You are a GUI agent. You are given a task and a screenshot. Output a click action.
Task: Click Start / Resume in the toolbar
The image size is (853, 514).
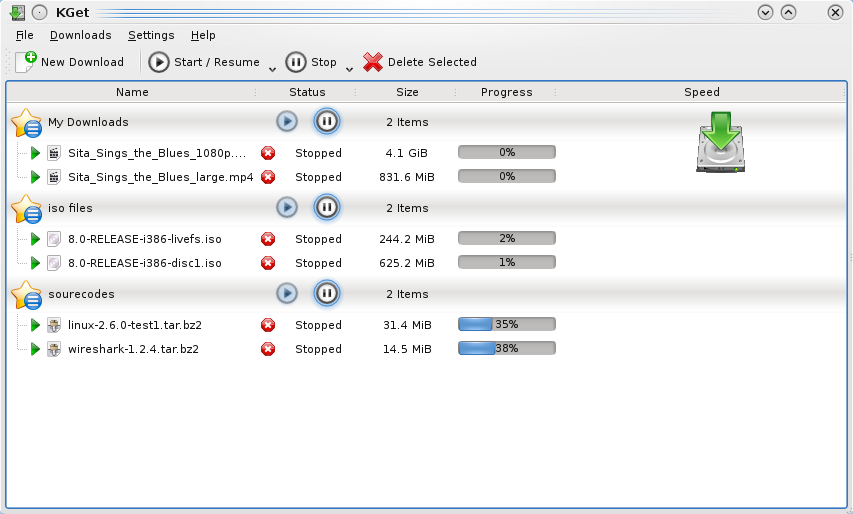point(204,62)
